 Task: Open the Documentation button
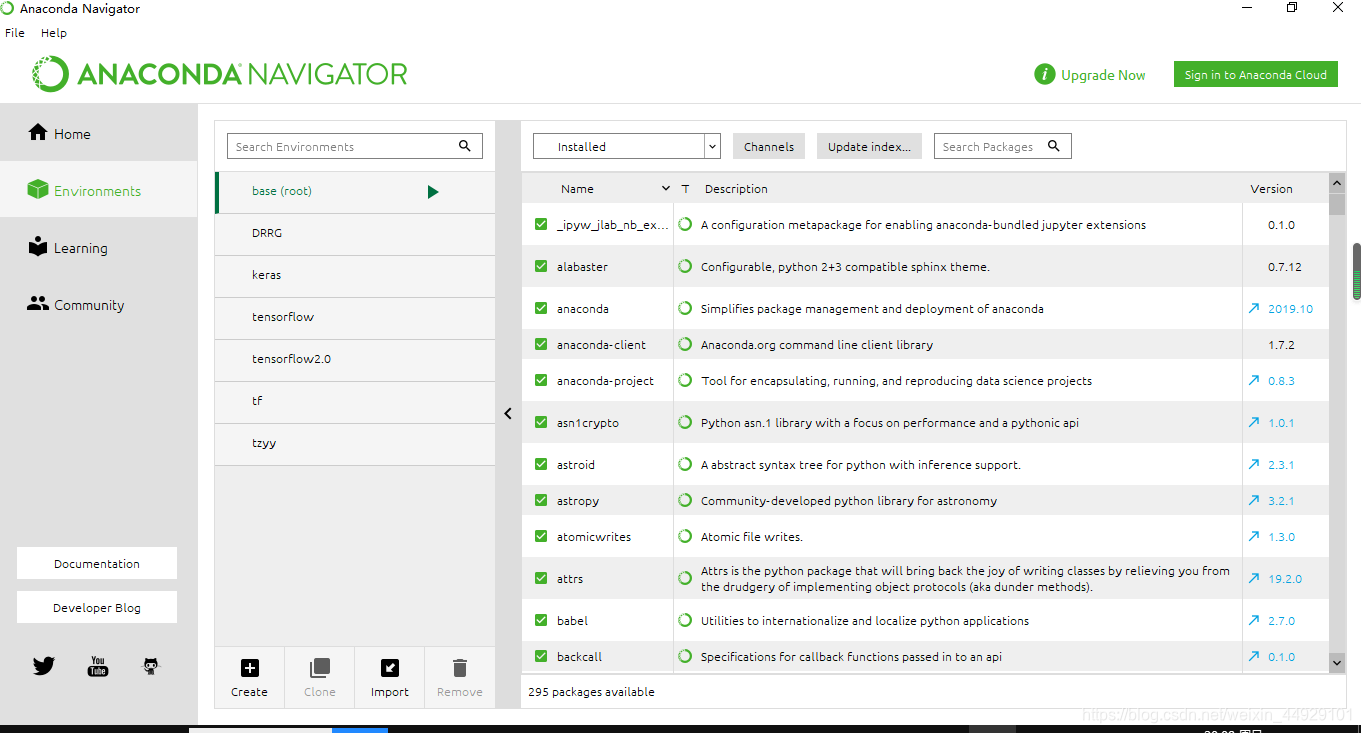coord(97,563)
